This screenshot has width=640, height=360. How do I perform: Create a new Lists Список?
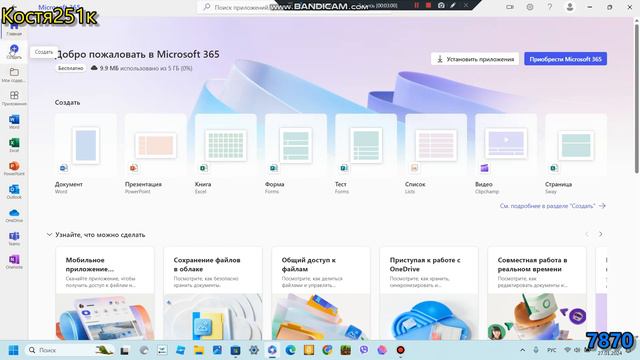pos(436,154)
